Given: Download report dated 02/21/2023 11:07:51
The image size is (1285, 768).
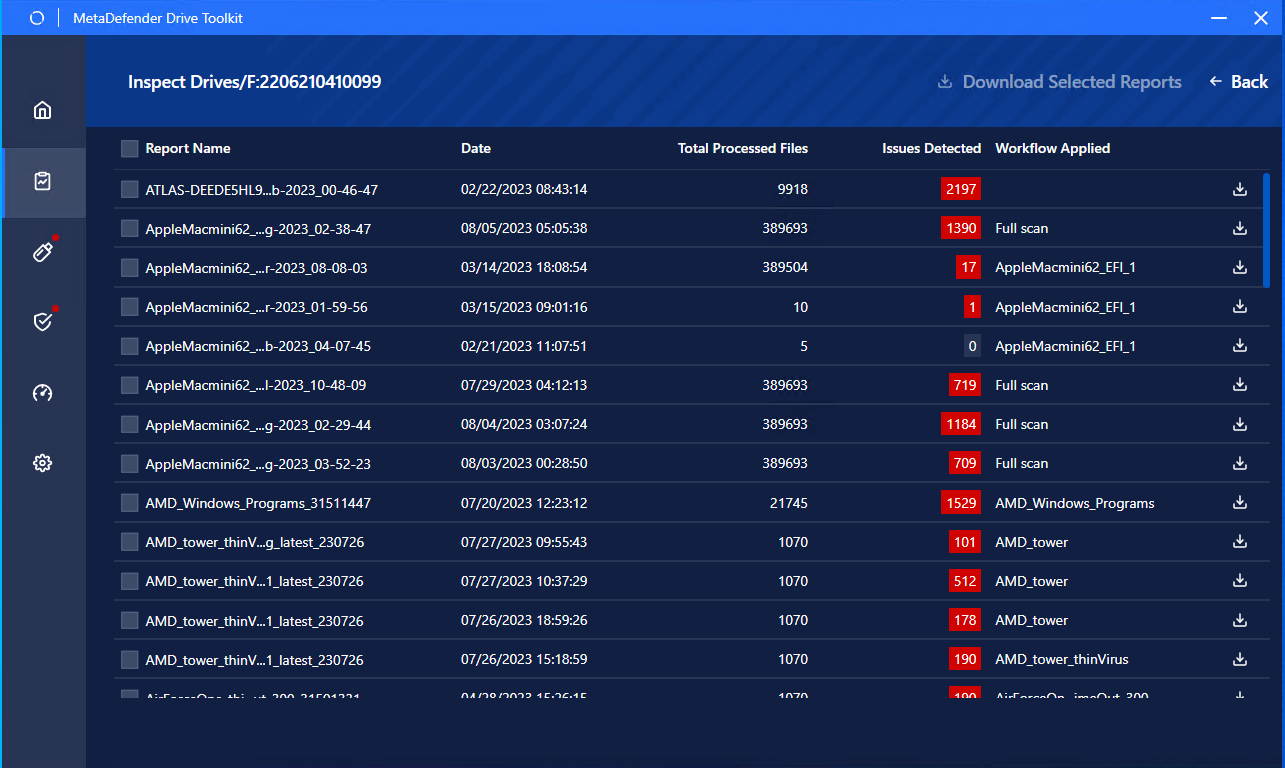Looking at the screenshot, I should (x=1240, y=346).
